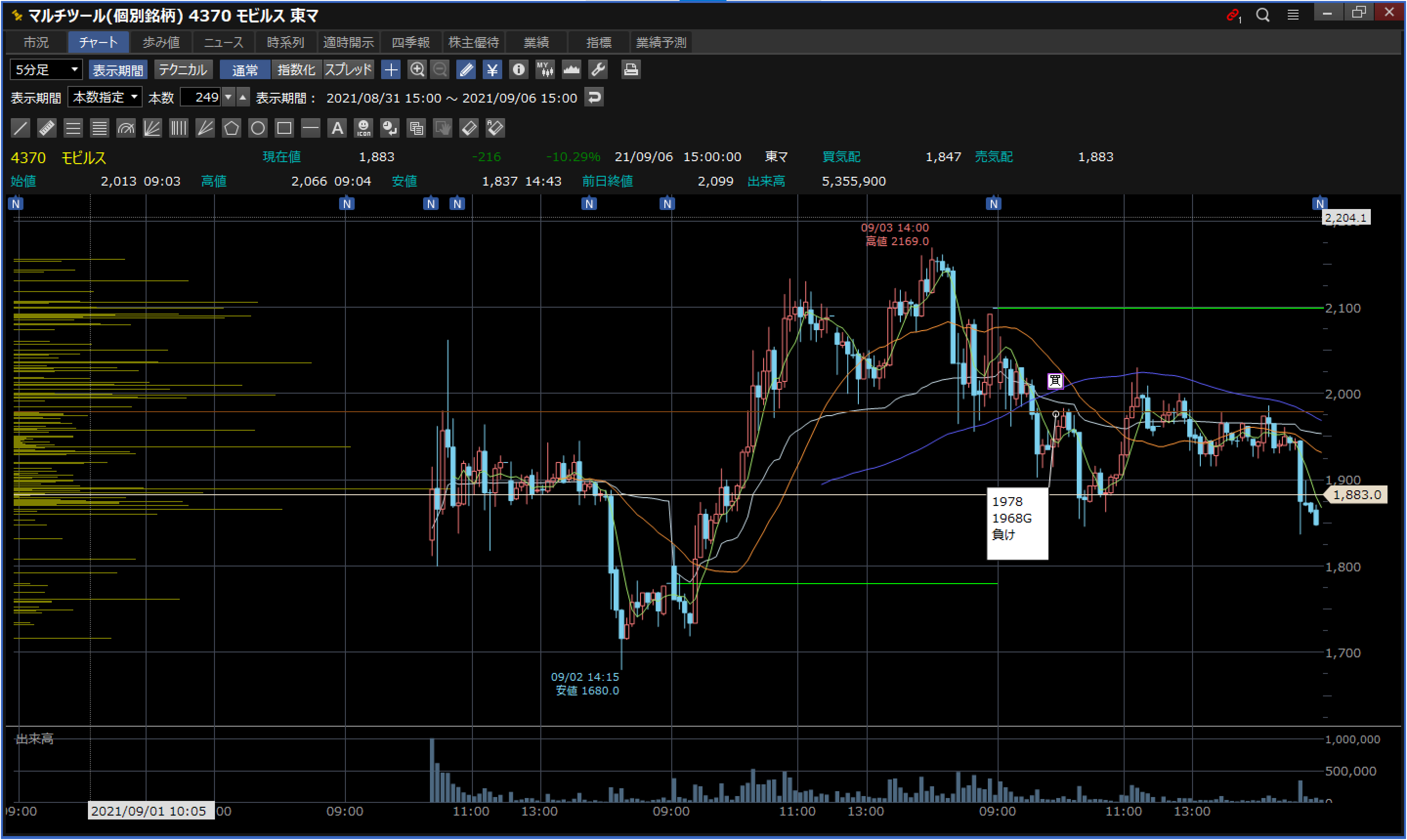The height and width of the screenshot is (840, 1407).
Task: Select the trend line drawing tool
Action: (x=21, y=128)
